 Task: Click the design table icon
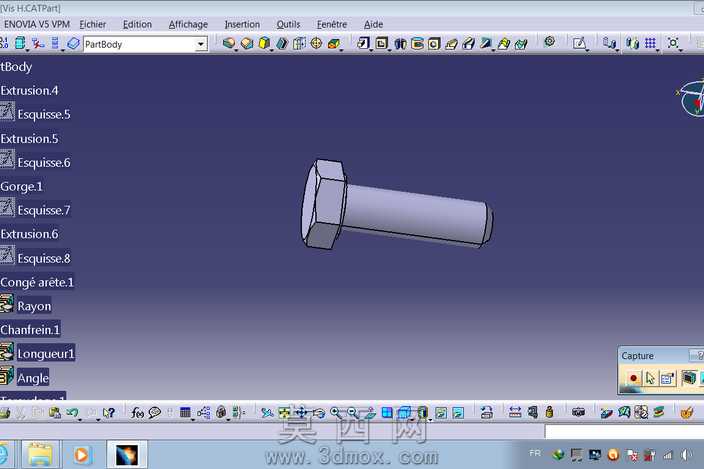click(x=185, y=412)
